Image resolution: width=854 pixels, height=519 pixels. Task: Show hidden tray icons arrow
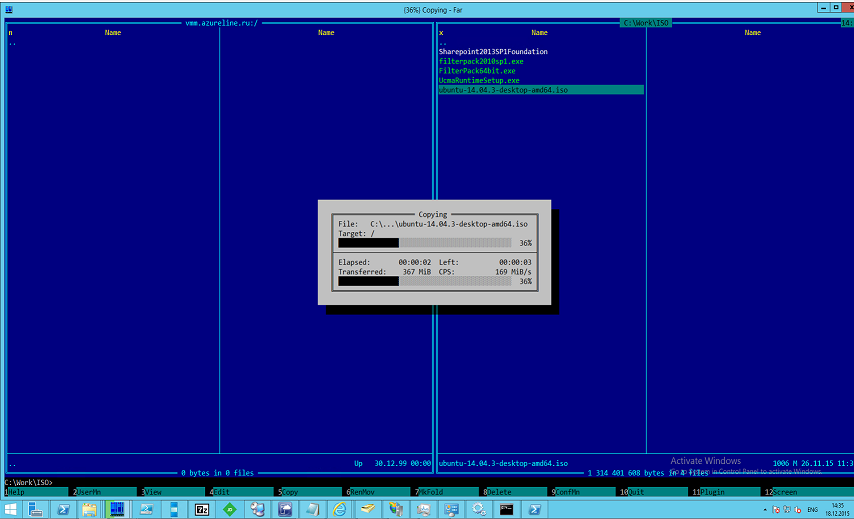765,510
